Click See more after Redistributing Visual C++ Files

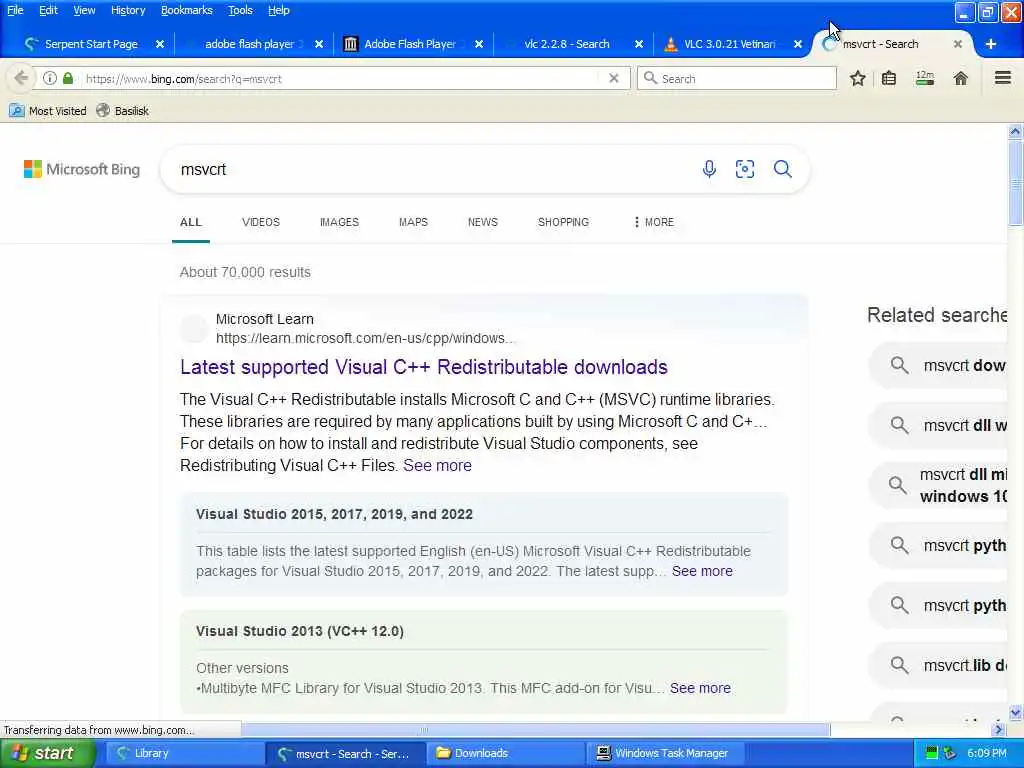pyautogui.click(x=437, y=465)
